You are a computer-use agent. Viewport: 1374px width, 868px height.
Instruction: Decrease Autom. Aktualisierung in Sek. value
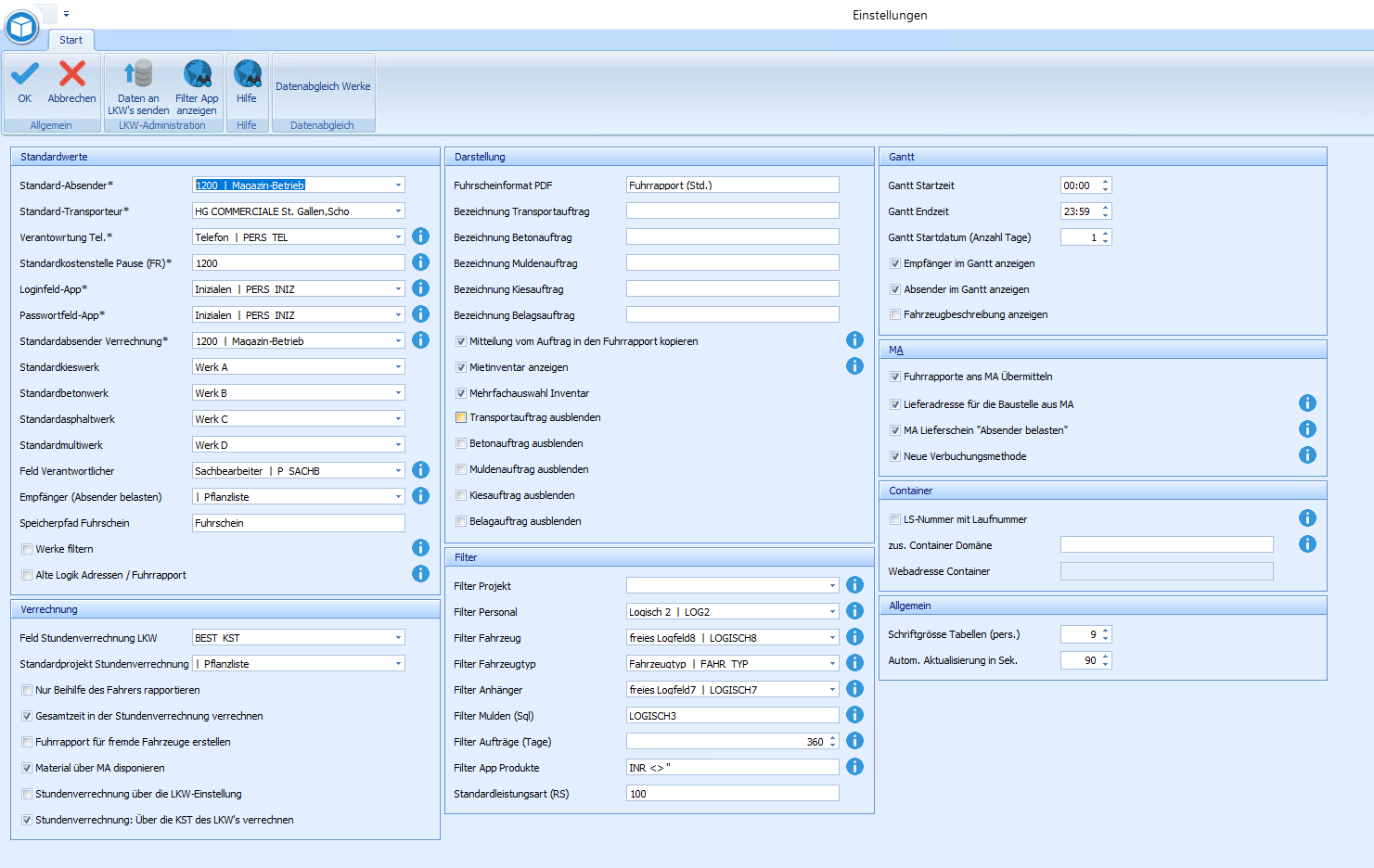1105,664
